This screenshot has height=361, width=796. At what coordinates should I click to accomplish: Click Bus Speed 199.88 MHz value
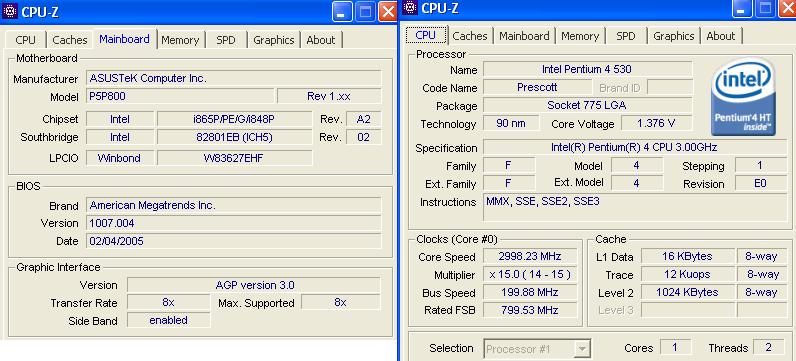(530, 292)
